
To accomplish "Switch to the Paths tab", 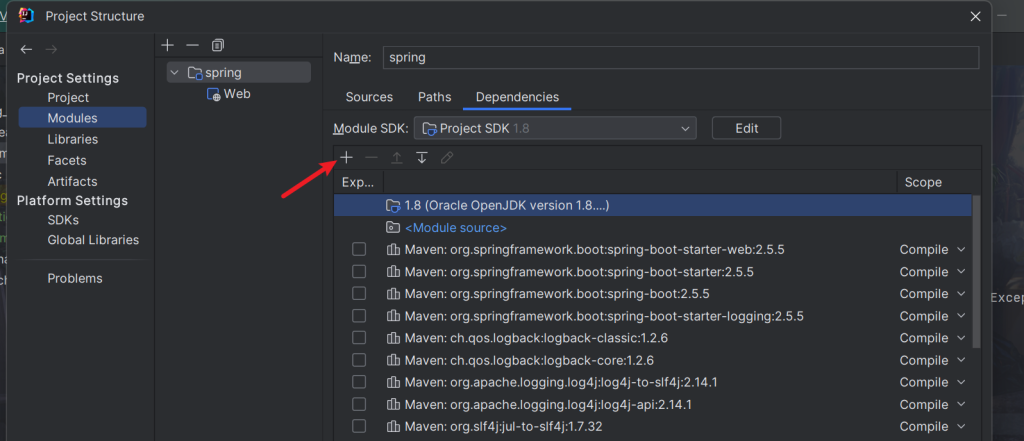I will (434, 97).
